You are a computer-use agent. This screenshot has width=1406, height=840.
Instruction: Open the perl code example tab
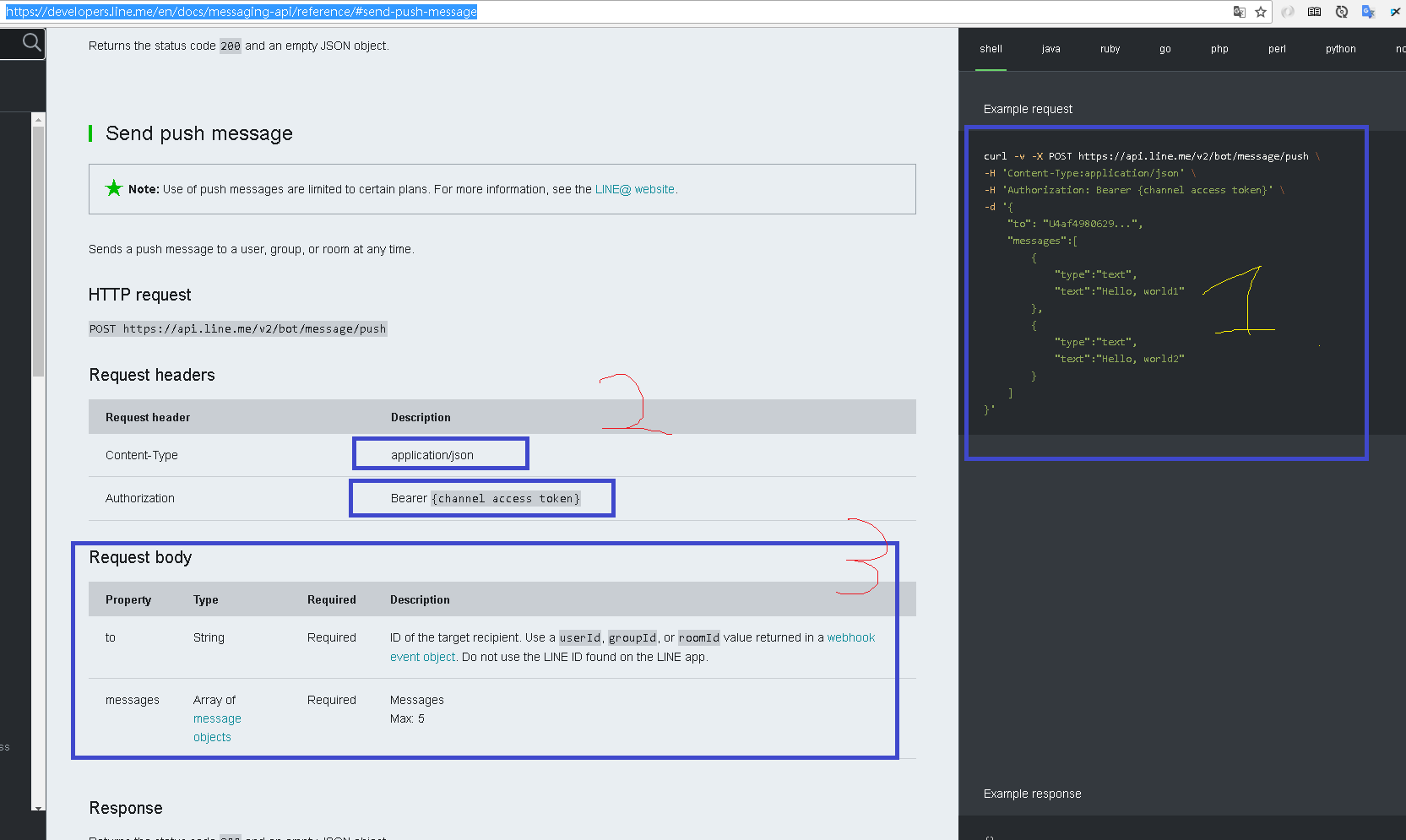tap(1277, 49)
